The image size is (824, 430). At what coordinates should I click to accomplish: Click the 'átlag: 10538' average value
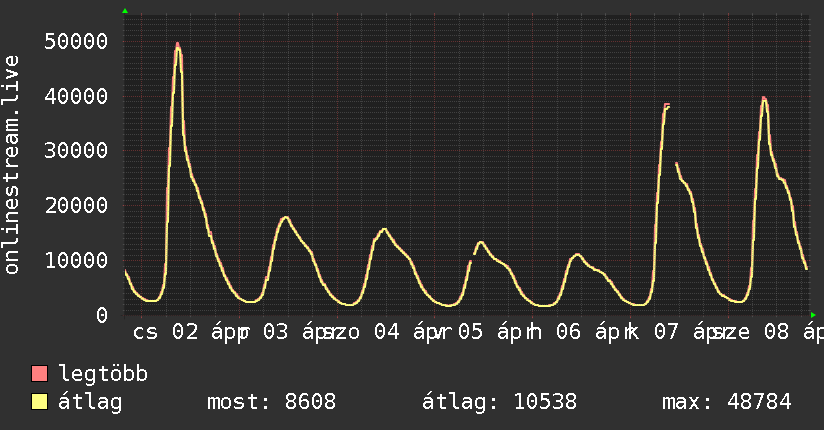pyautogui.click(x=499, y=402)
